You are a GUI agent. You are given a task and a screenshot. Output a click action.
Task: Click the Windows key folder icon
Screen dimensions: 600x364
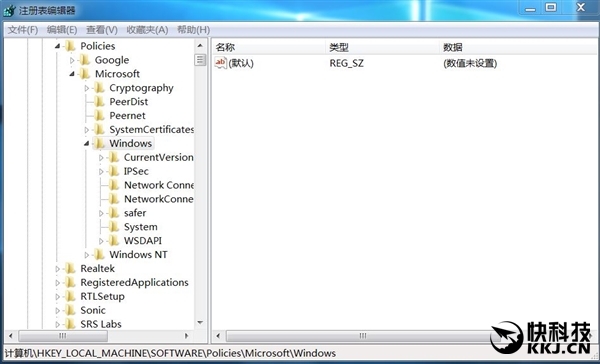point(99,143)
